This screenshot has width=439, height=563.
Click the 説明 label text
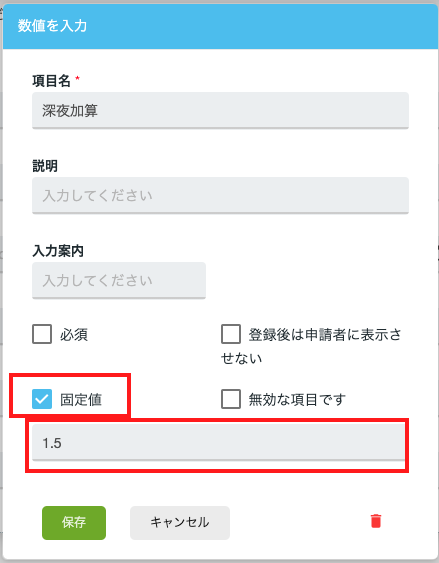(x=45, y=166)
